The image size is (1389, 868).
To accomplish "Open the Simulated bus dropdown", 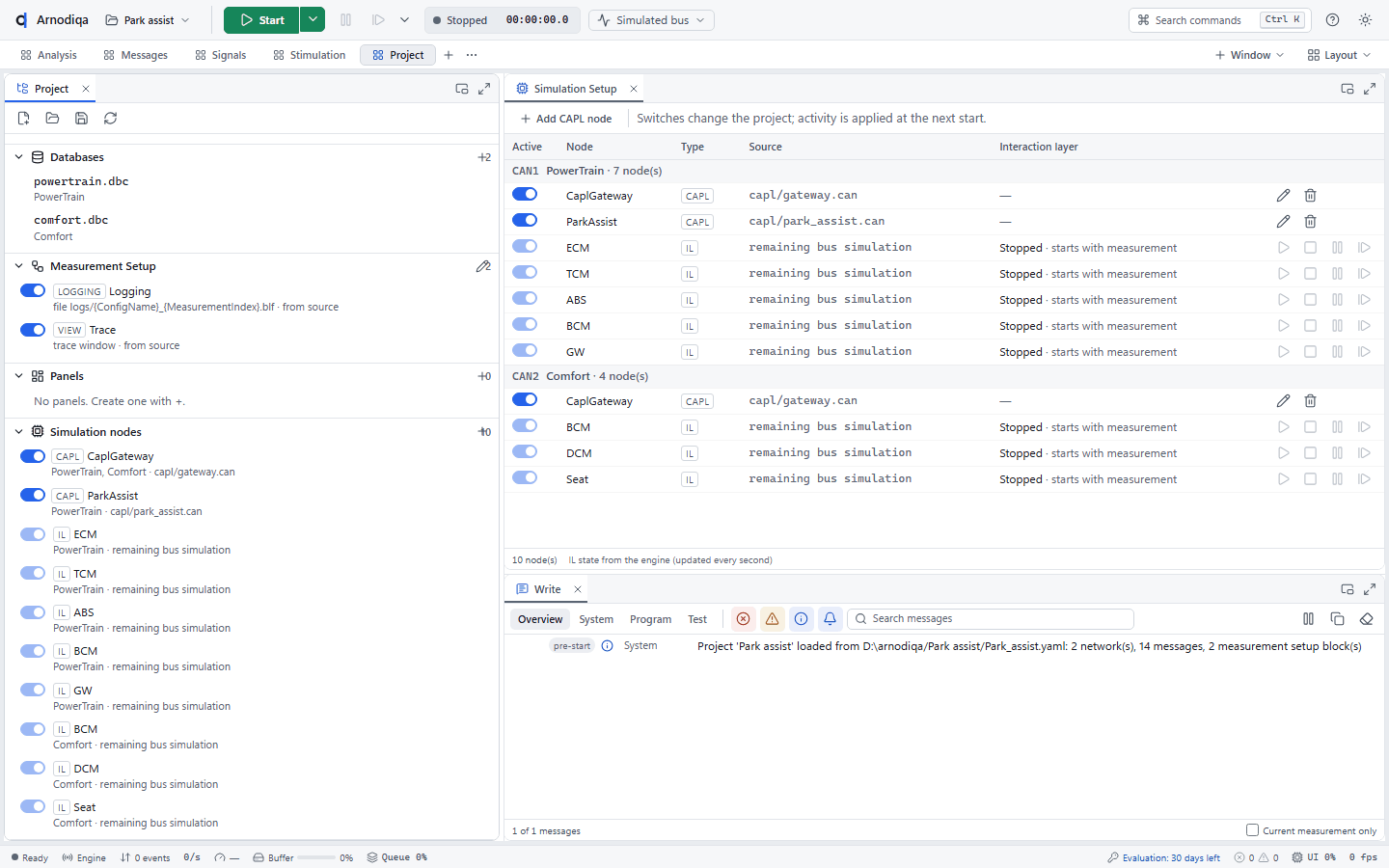I will pyautogui.click(x=652, y=20).
